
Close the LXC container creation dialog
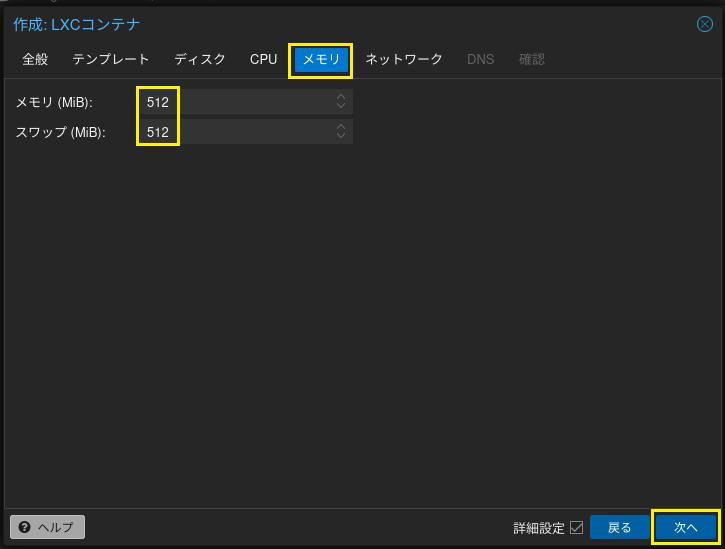pos(705,24)
